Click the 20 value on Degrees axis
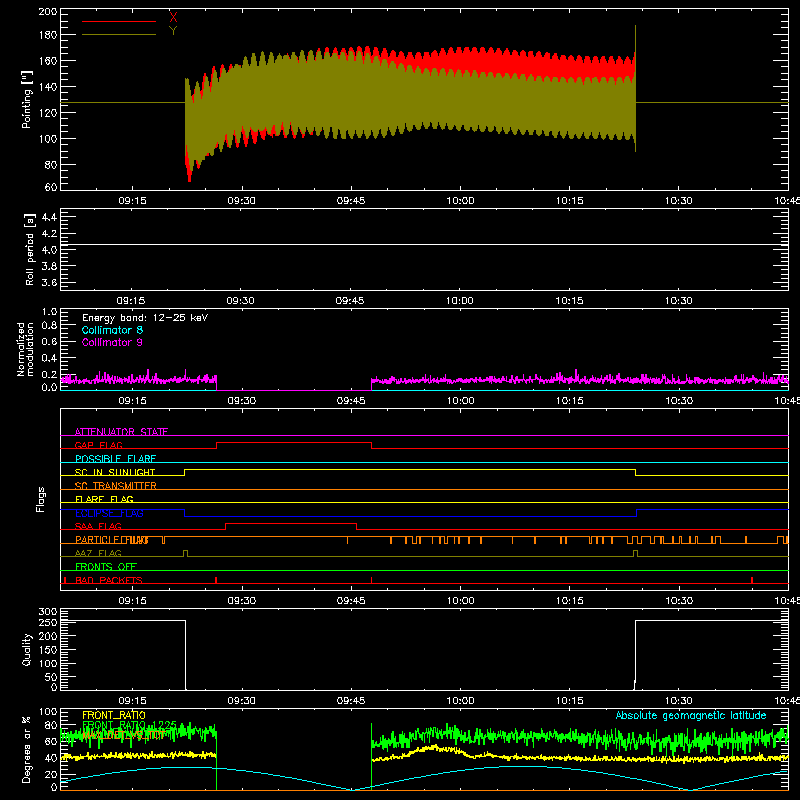 [51, 774]
